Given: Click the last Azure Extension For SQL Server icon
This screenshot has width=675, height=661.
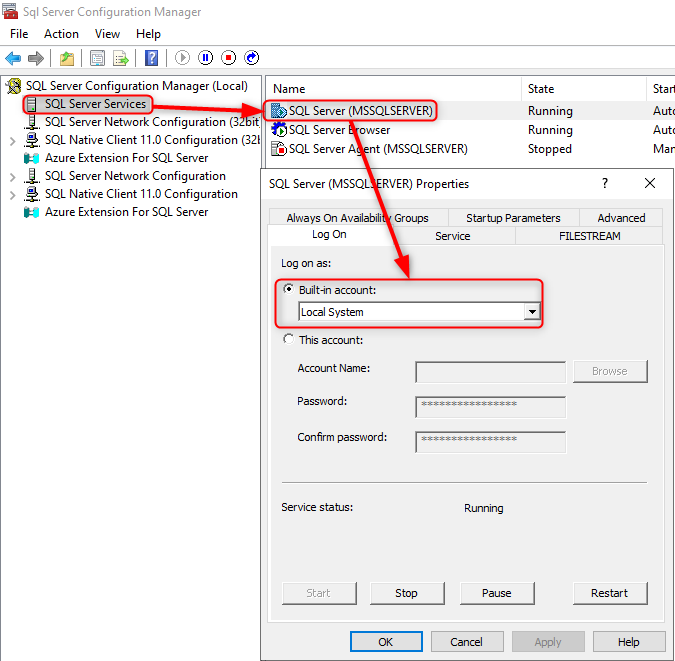Looking at the screenshot, I should tap(32, 212).
